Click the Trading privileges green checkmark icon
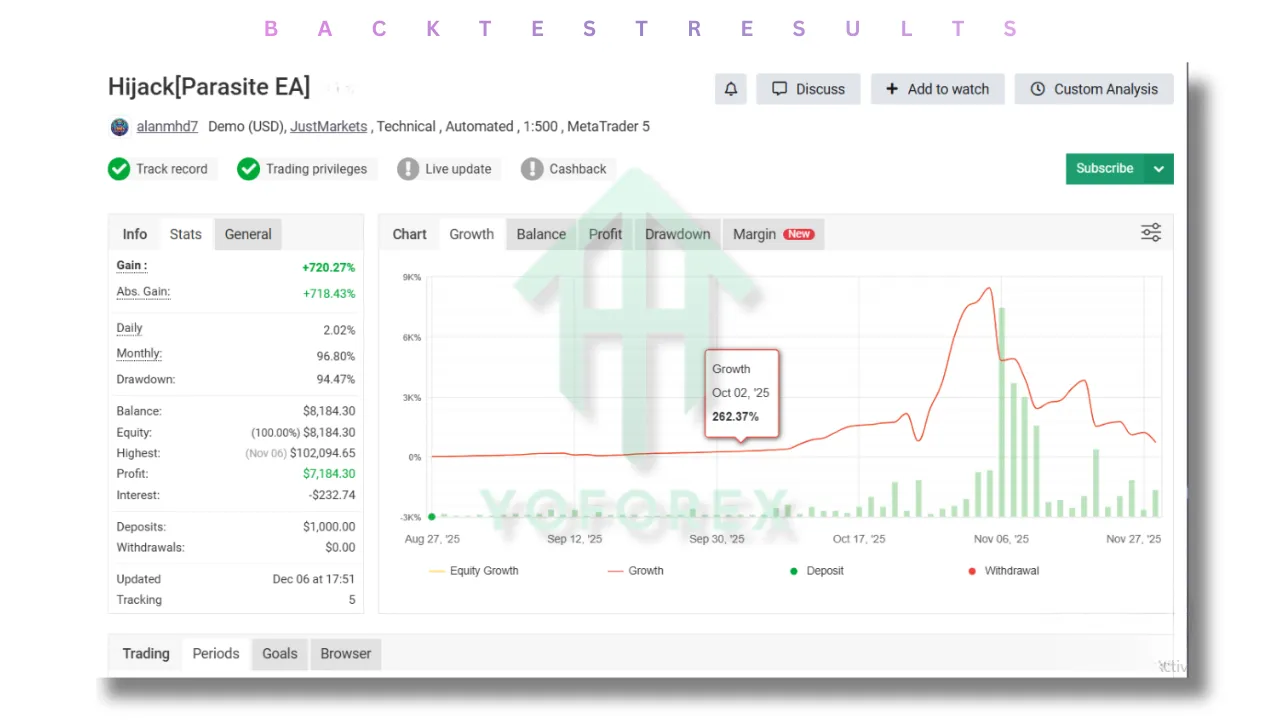Viewport: 1280px width, 720px height. [248, 169]
